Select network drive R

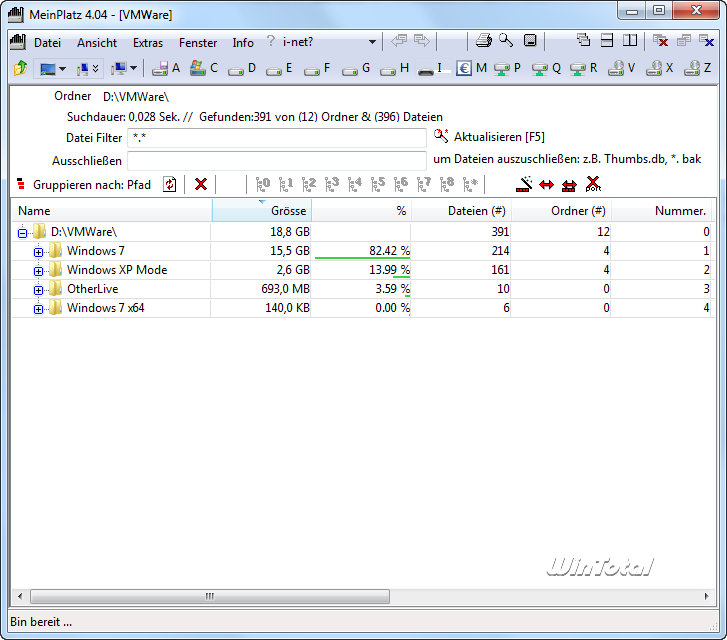tap(583, 69)
